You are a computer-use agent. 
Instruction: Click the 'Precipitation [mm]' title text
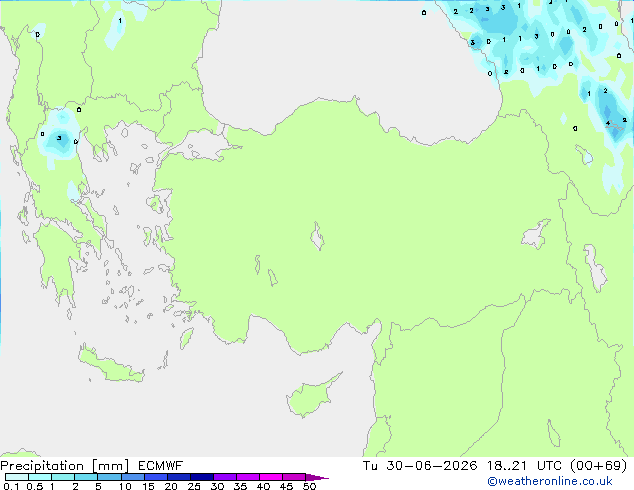tap(65, 466)
